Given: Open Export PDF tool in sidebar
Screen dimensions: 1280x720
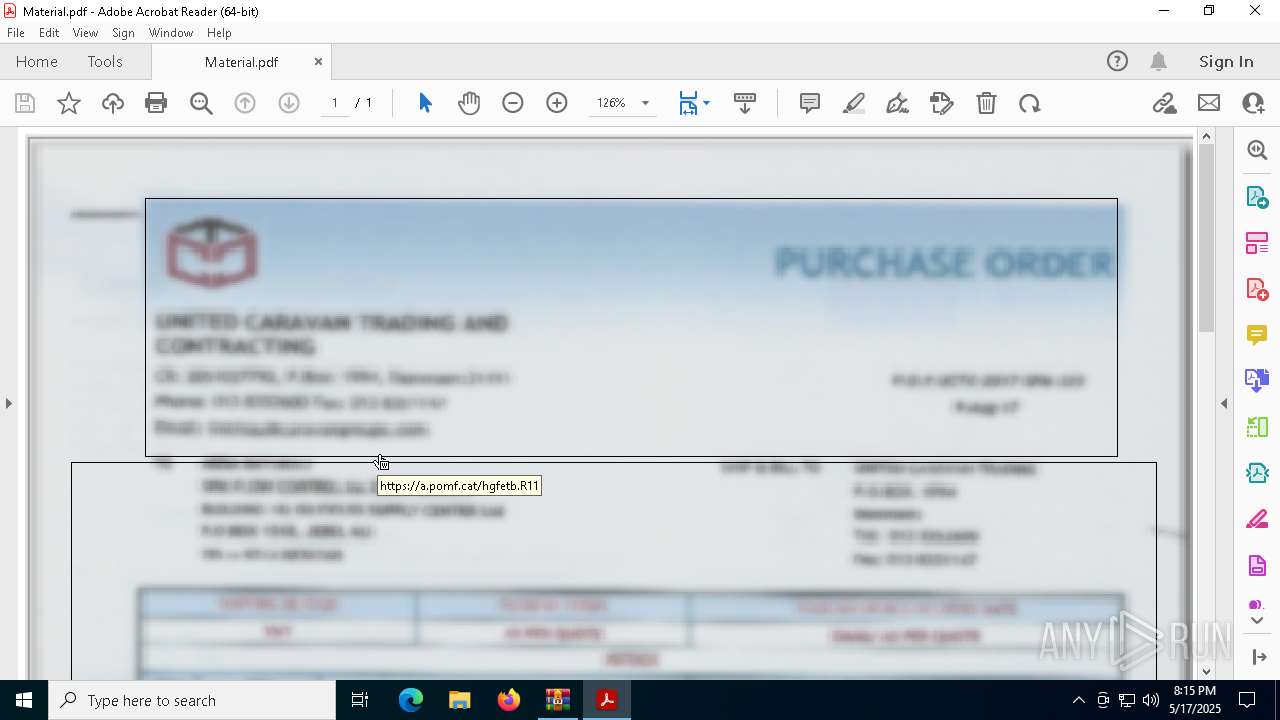Looking at the screenshot, I should (x=1257, y=196).
